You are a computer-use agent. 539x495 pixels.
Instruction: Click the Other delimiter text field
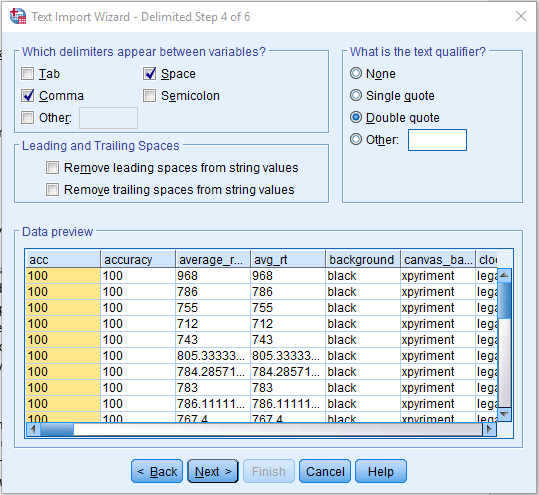coord(108,118)
